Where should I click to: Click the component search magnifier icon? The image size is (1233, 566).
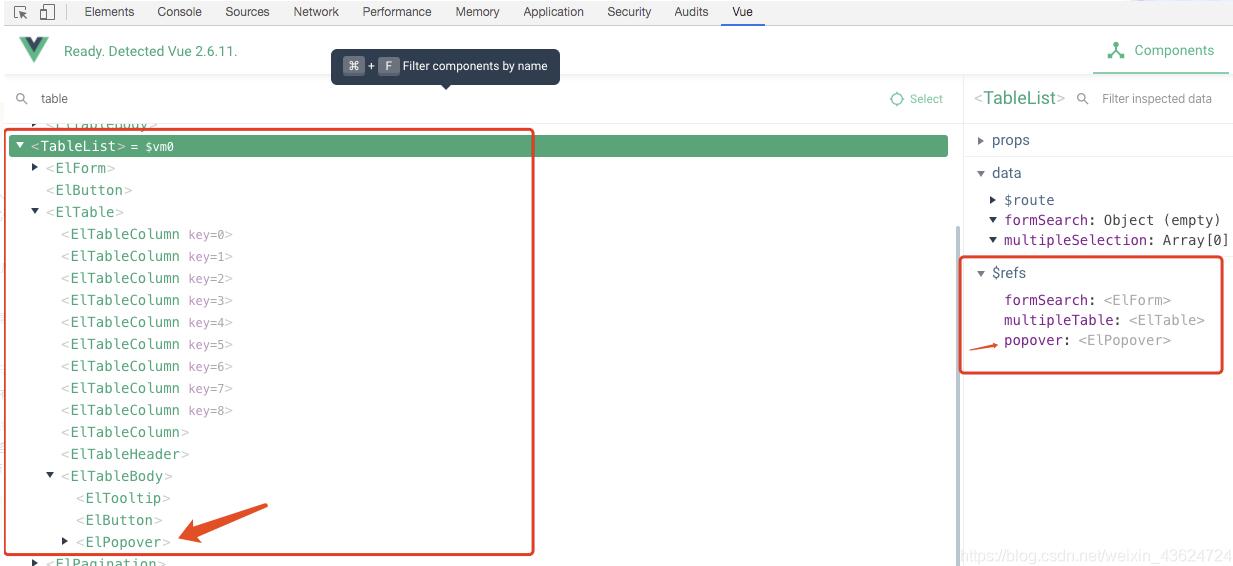[x=22, y=99]
